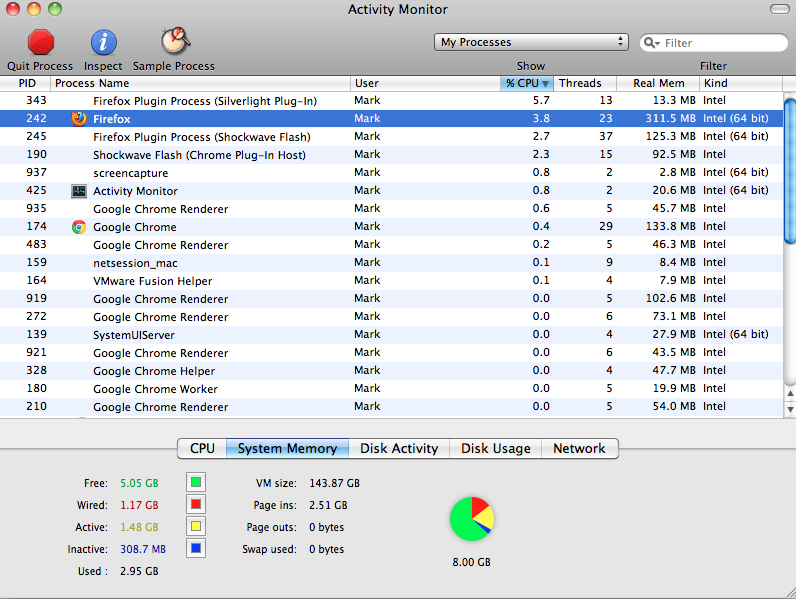Select Google Chrome Renderer with PID 935
796x599 pixels.
391,209
